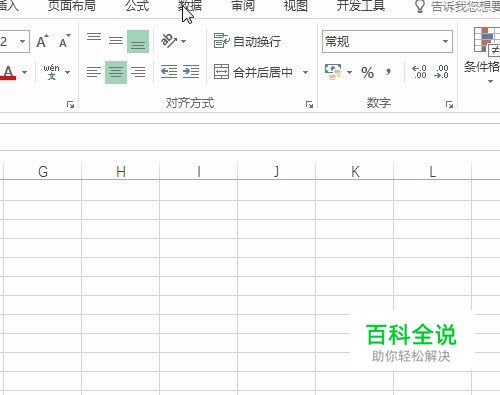Open the 视图 tab
The image size is (500, 395).
point(296,6)
